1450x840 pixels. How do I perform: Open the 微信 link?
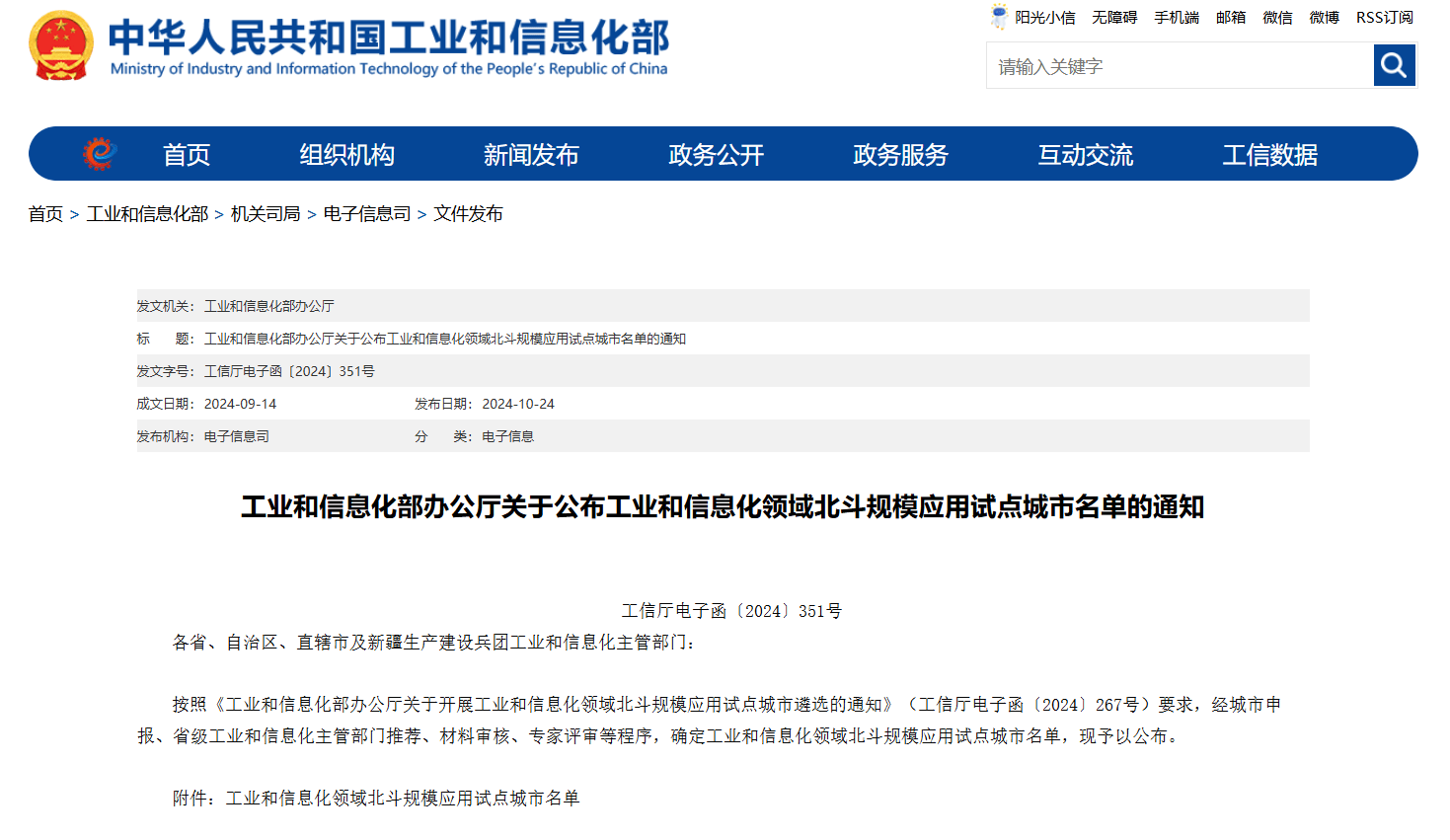point(1277,18)
